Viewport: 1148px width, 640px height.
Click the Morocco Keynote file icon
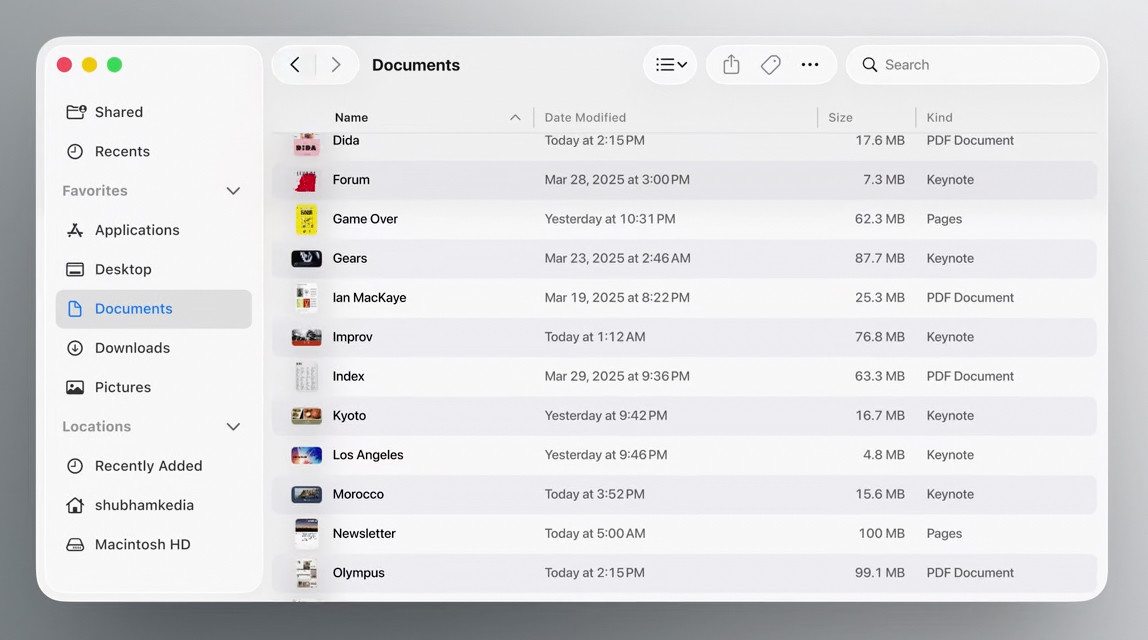(306, 494)
